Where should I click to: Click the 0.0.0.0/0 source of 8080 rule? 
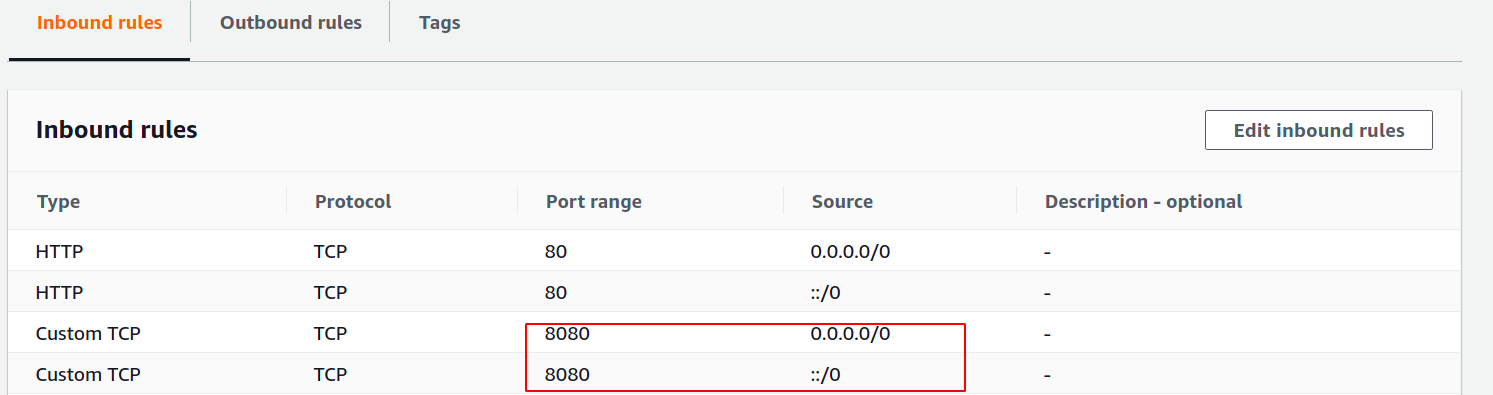(x=850, y=334)
